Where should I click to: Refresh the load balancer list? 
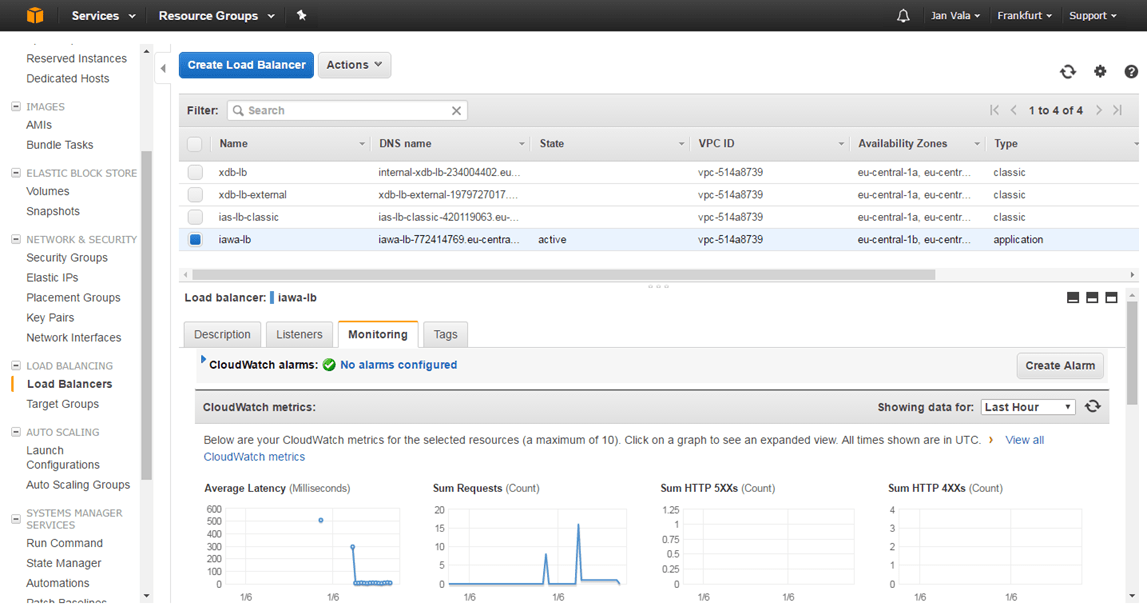pos(1068,72)
